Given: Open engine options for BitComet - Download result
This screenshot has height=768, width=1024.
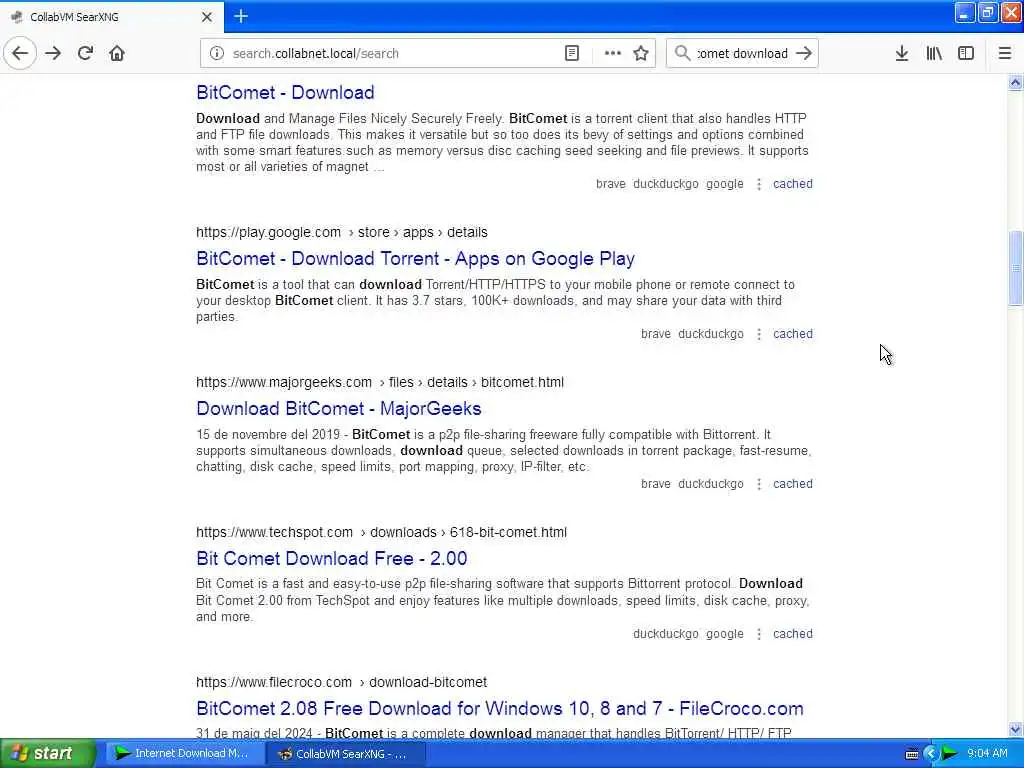Looking at the screenshot, I should pos(759,184).
